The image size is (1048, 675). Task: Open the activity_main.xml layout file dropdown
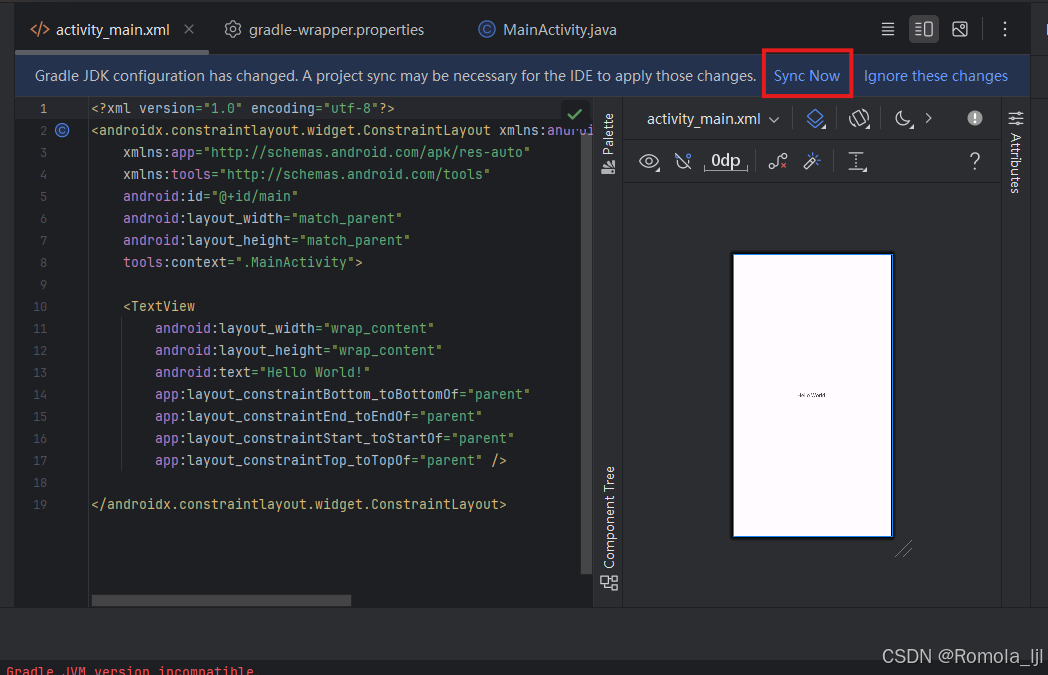coord(711,118)
